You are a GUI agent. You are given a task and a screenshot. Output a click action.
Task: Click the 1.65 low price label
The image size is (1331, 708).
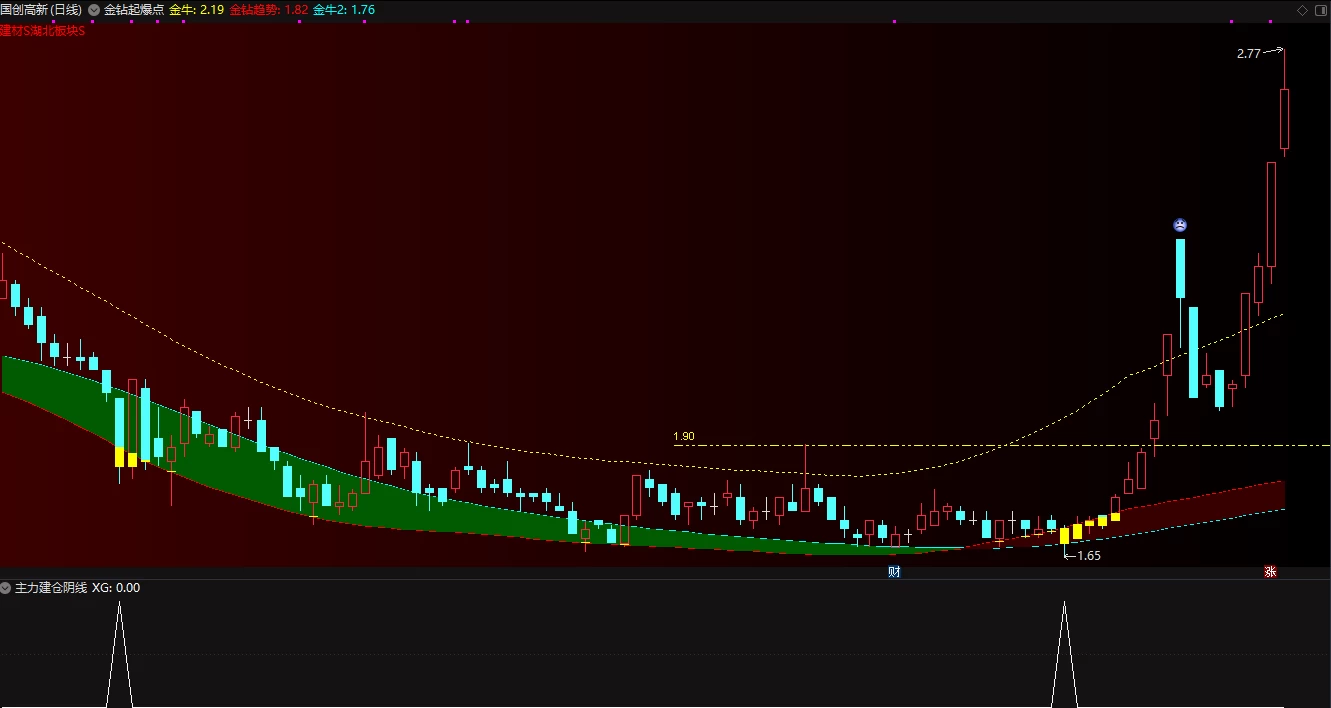tap(1088, 555)
